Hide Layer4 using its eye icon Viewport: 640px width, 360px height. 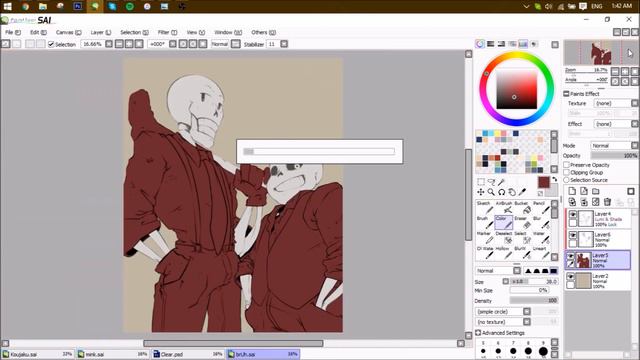573,215
